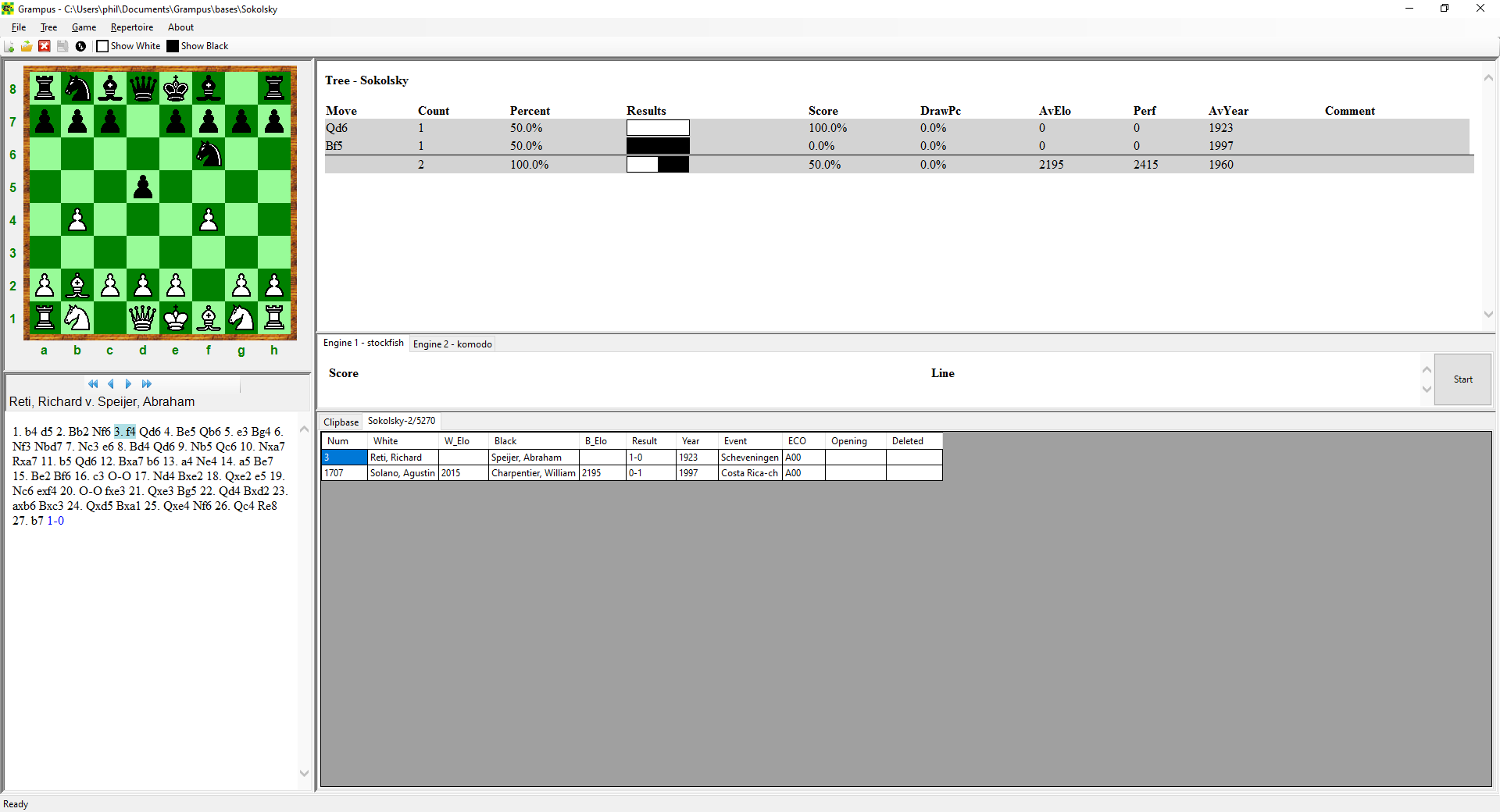Select move Qd6 in the tree table
The width and height of the screenshot is (1500, 812).
[337, 128]
